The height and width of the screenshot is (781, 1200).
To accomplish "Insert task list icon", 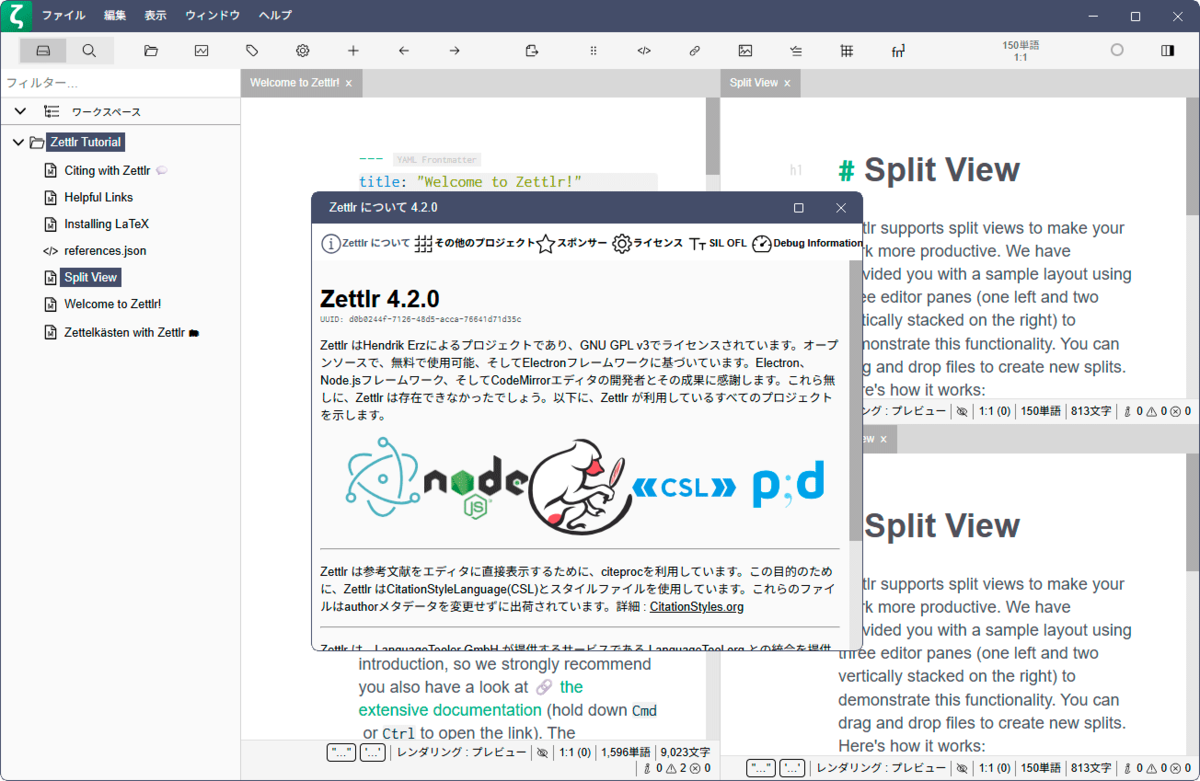I will click(795, 50).
